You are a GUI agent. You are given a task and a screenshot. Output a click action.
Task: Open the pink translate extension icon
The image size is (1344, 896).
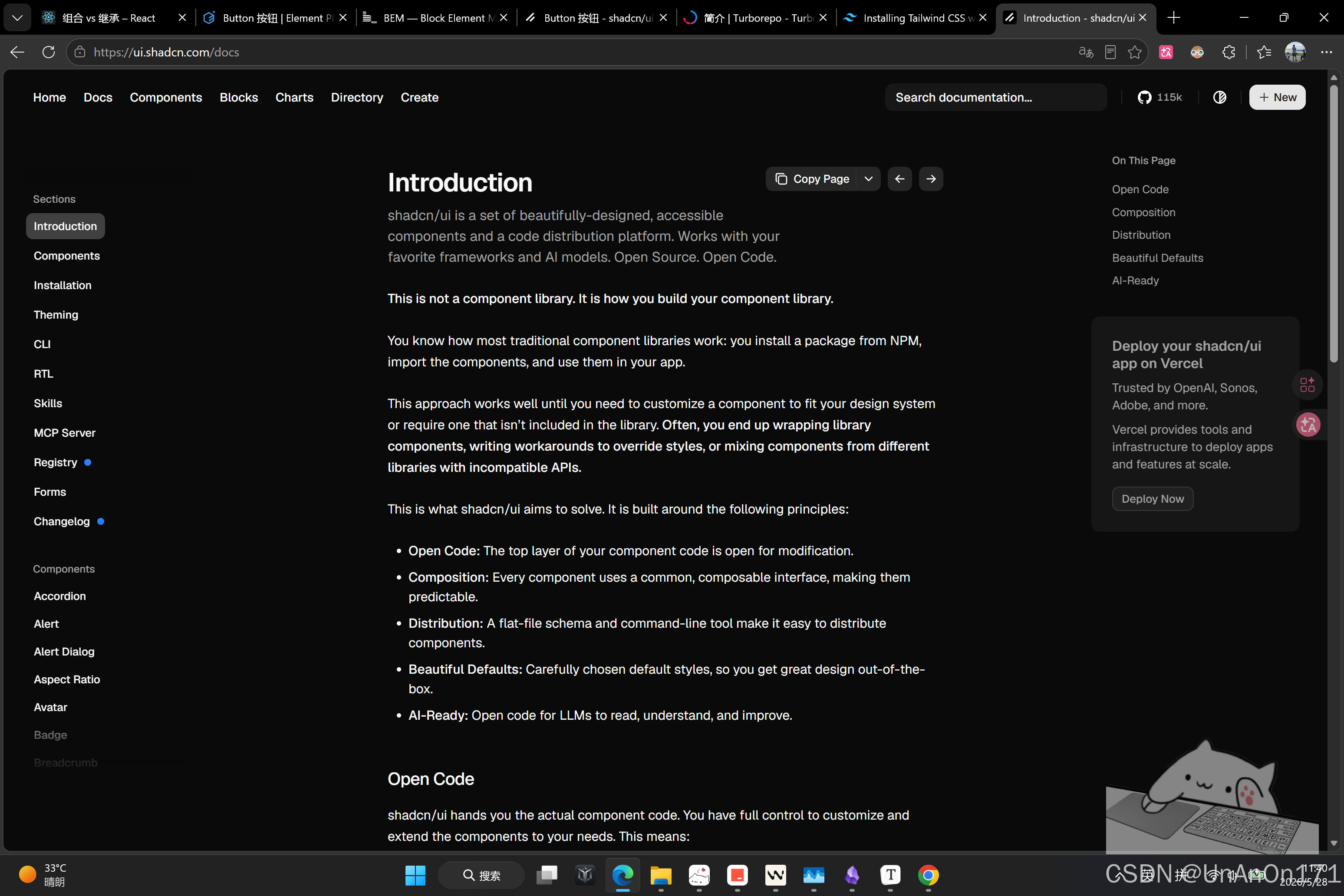point(1166,52)
